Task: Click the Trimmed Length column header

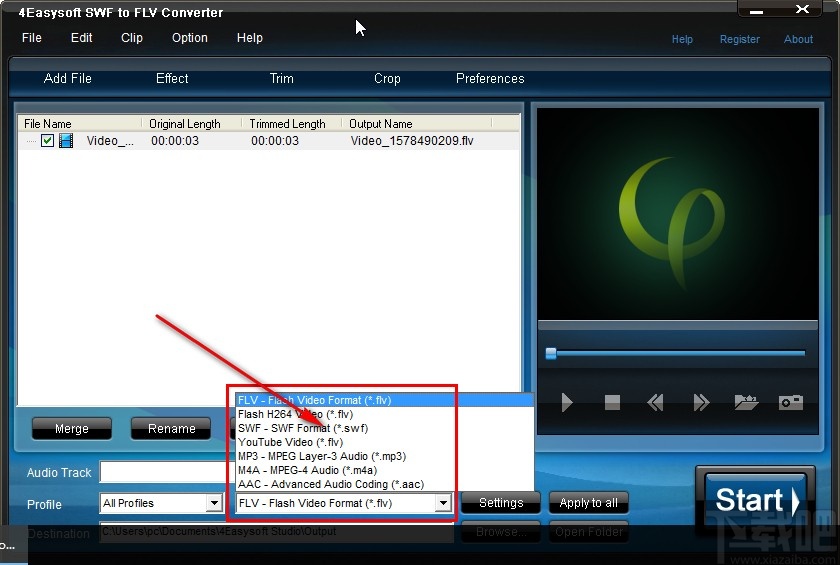Action: (x=291, y=124)
